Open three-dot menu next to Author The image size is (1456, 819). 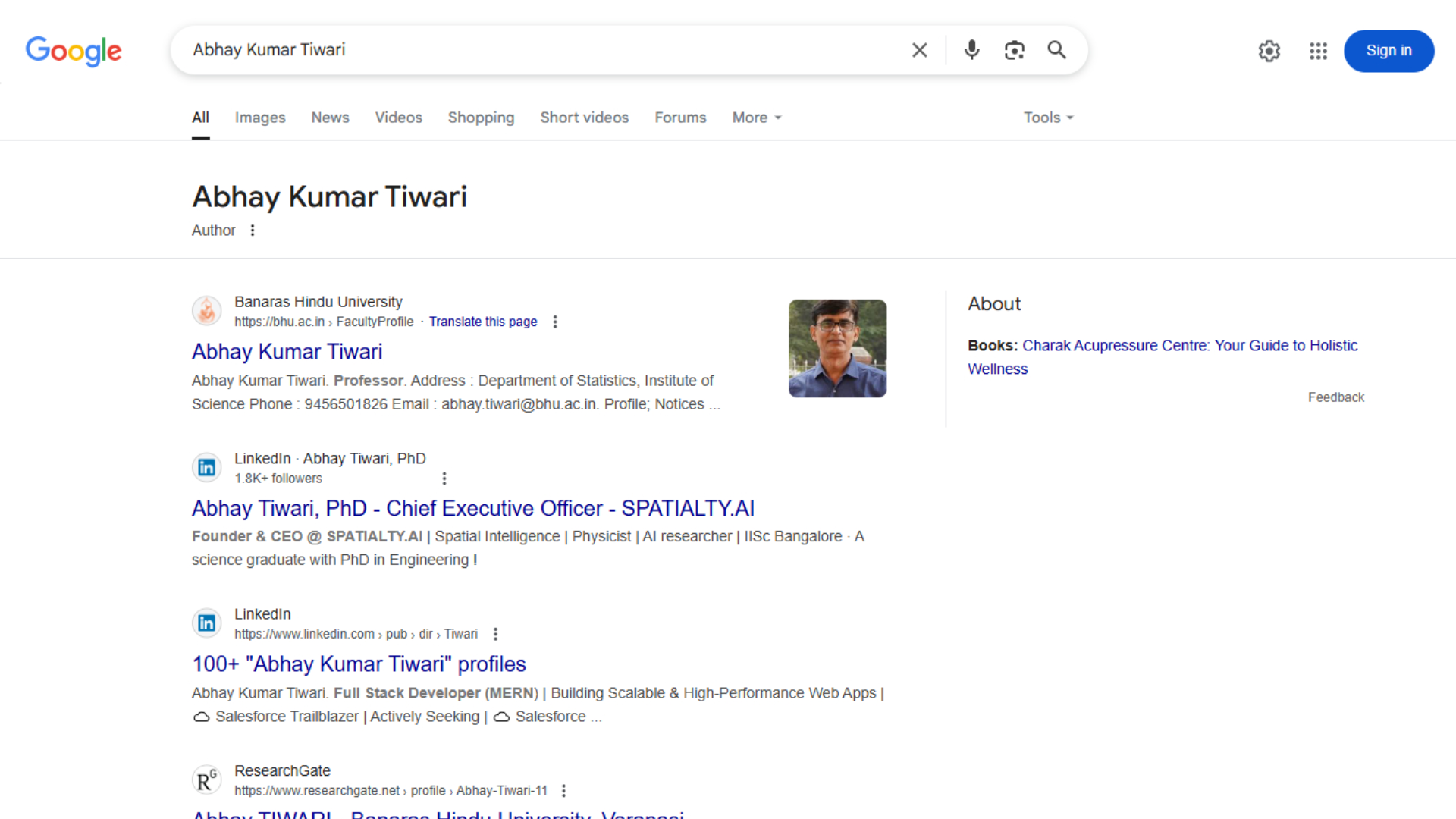(x=253, y=231)
